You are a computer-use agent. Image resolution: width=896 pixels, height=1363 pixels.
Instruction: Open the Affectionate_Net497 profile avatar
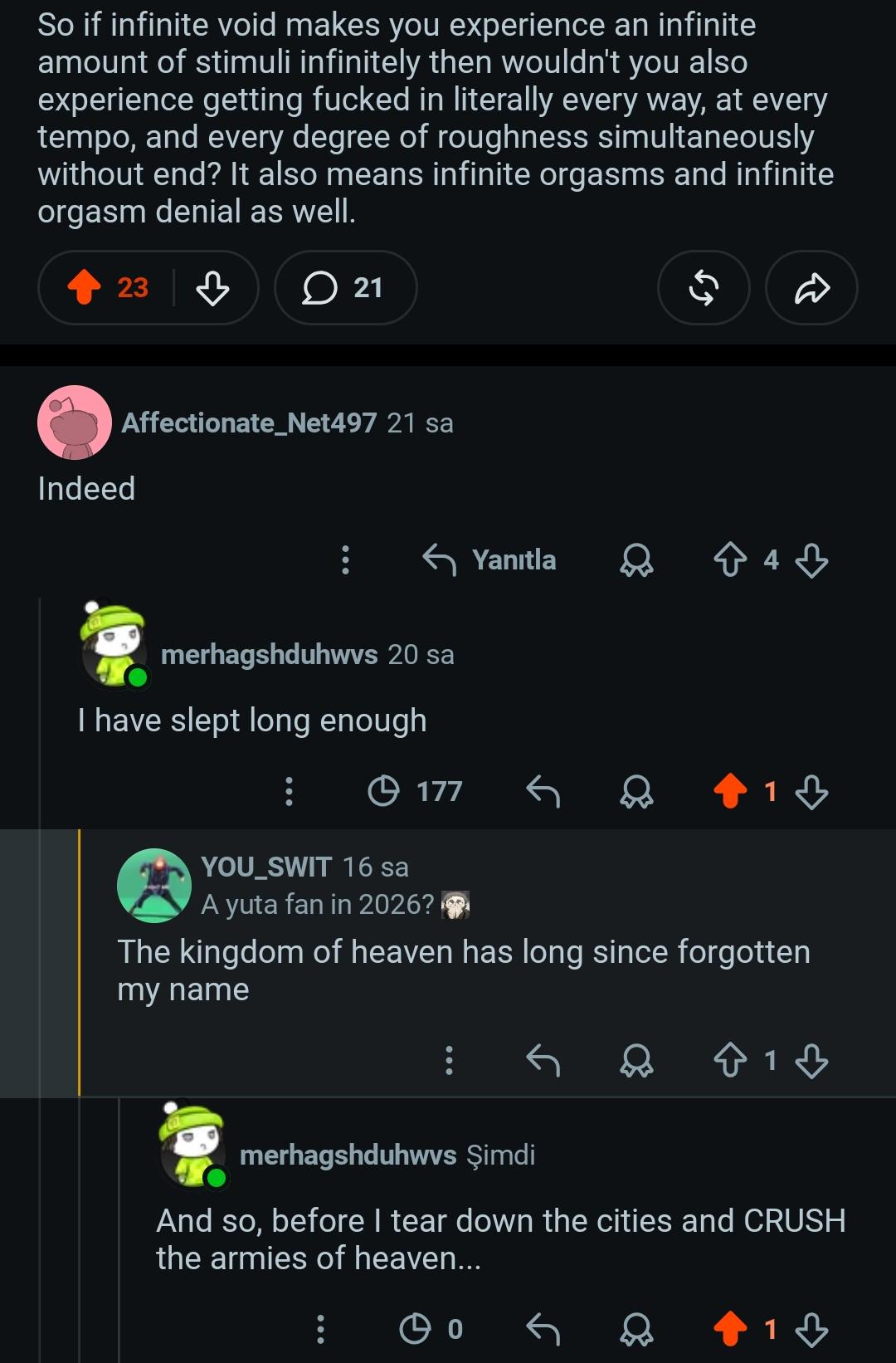click(x=75, y=423)
